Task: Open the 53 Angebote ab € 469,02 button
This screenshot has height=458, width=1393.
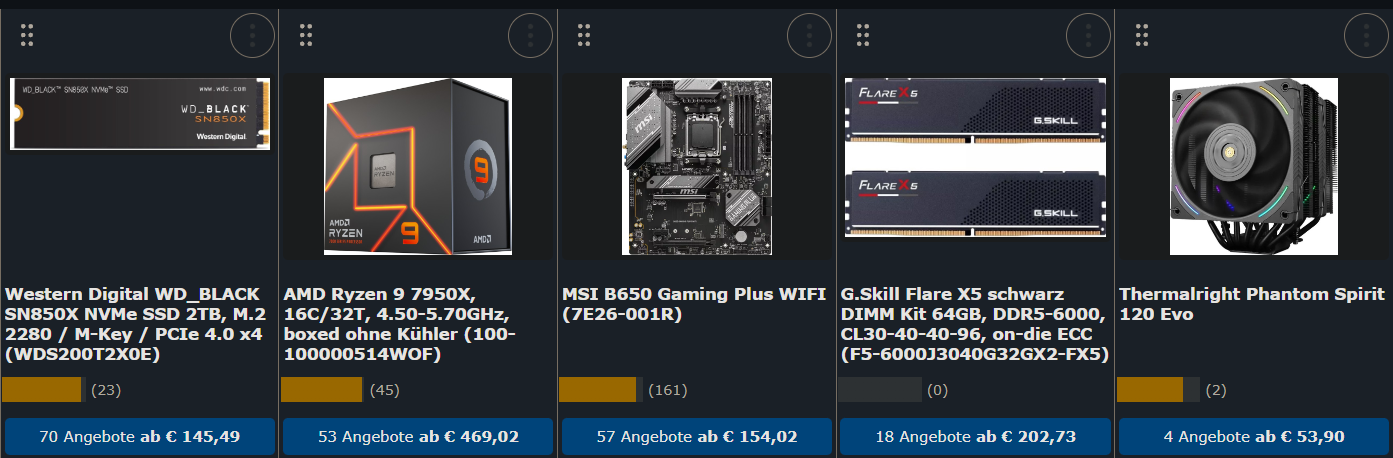Action: click(x=418, y=437)
